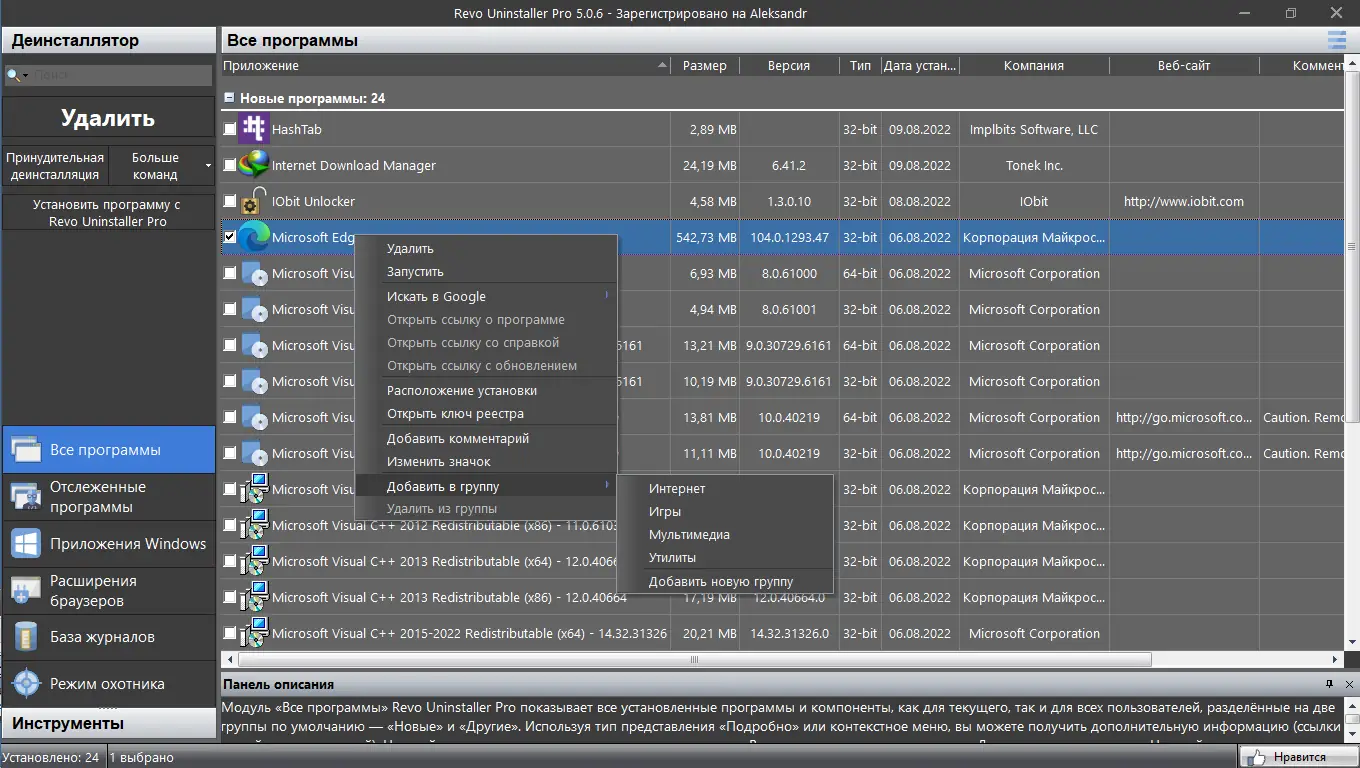This screenshot has height=768, width=1360.
Task: Click the «Все программы» sidebar icon
Action: click(25, 450)
